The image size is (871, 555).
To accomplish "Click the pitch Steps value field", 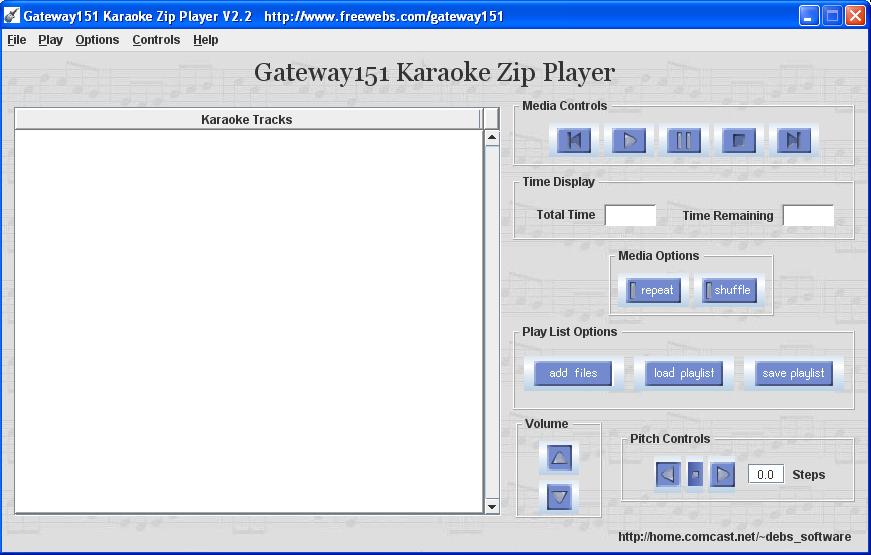I will click(x=765, y=474).
